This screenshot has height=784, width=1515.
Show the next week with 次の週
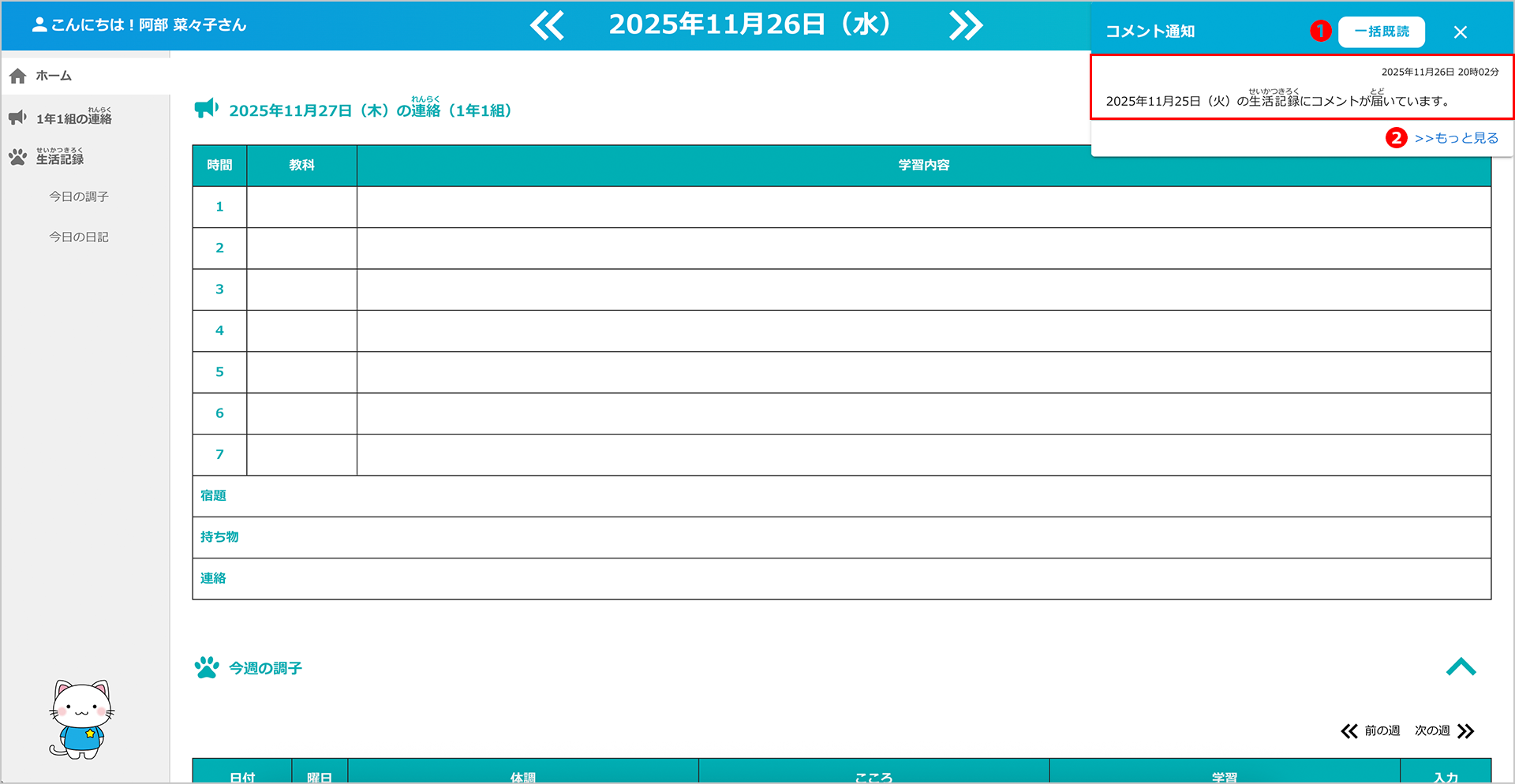1444,731
